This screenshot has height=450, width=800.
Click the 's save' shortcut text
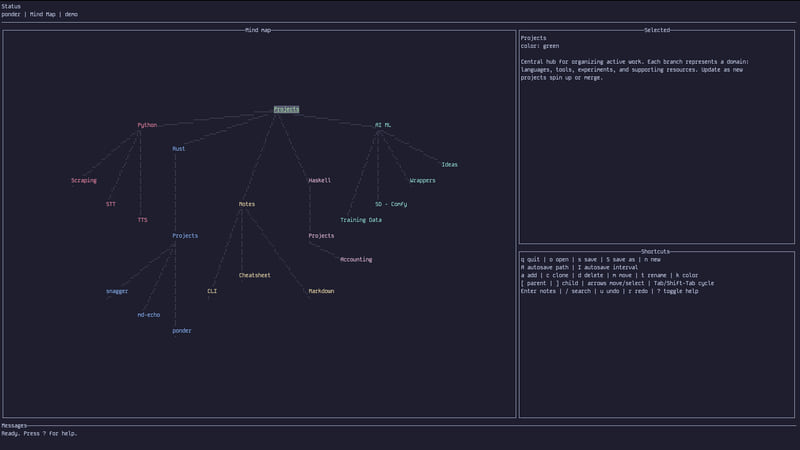click(x=587, y=260)
